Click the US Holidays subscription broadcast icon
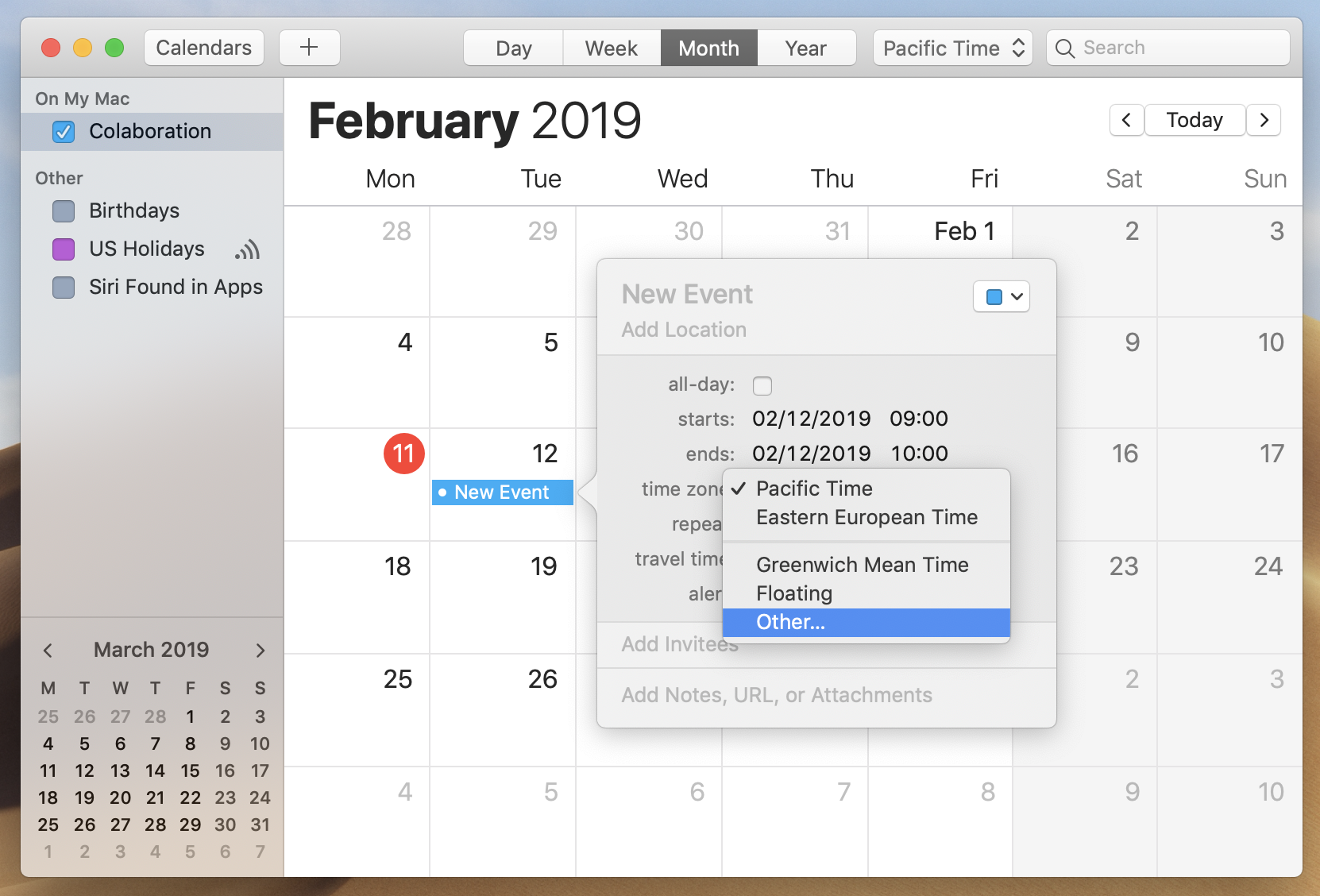1320x896 pixels. pos(247,249)
